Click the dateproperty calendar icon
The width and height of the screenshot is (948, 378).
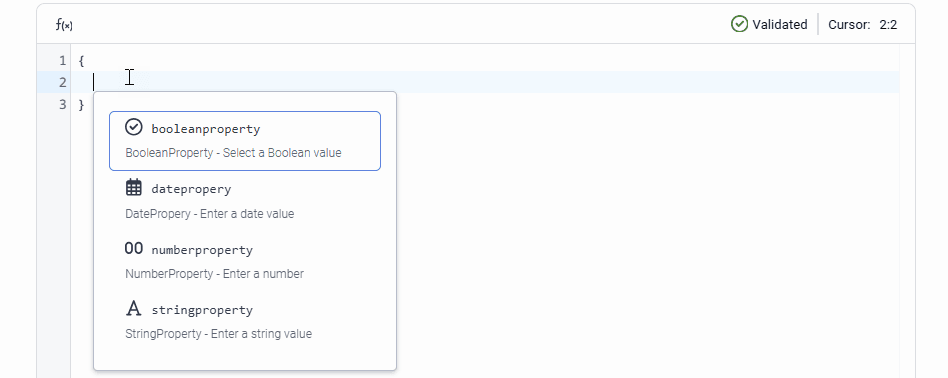pos(134,187)
